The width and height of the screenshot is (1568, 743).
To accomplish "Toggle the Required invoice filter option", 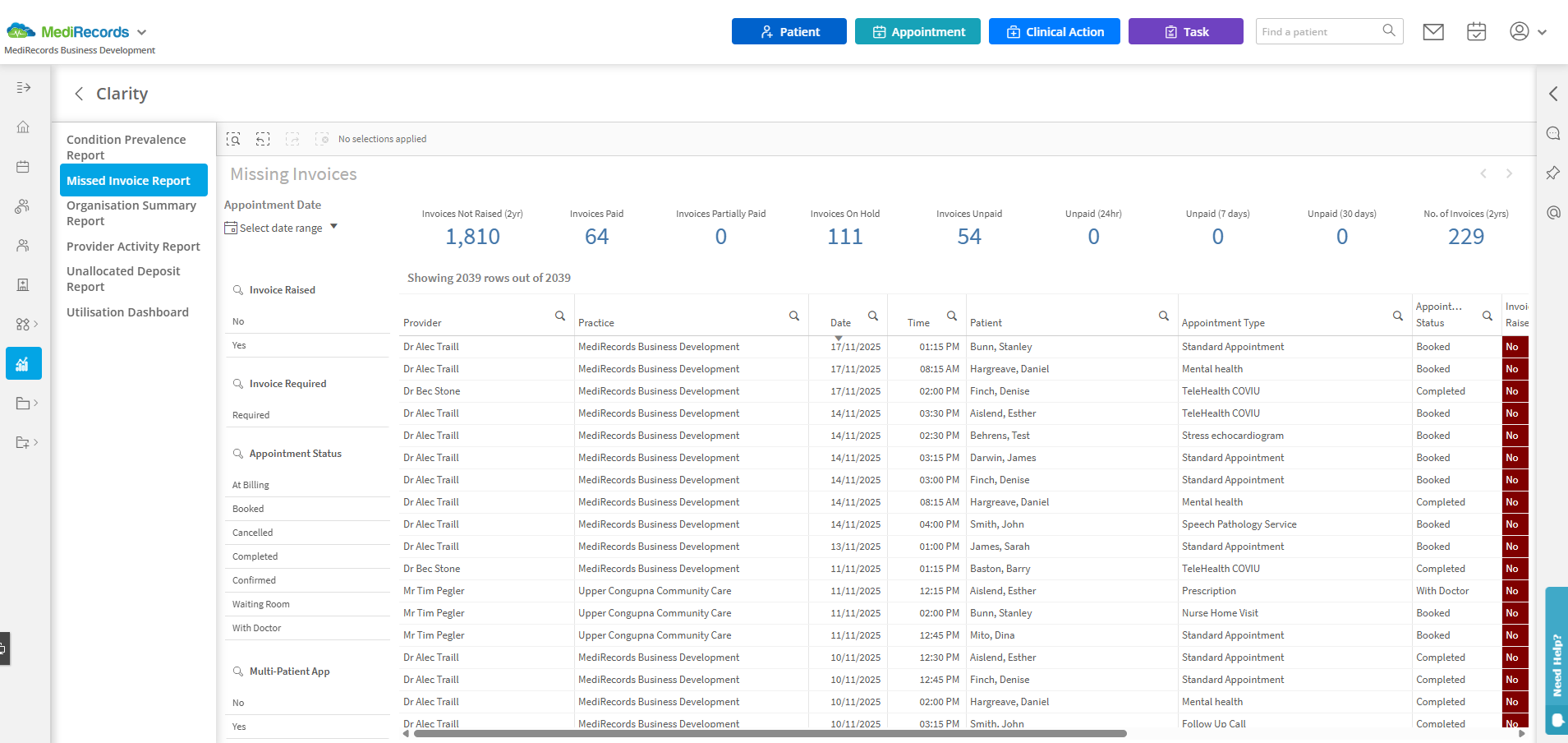I will [x=251, y=415].
